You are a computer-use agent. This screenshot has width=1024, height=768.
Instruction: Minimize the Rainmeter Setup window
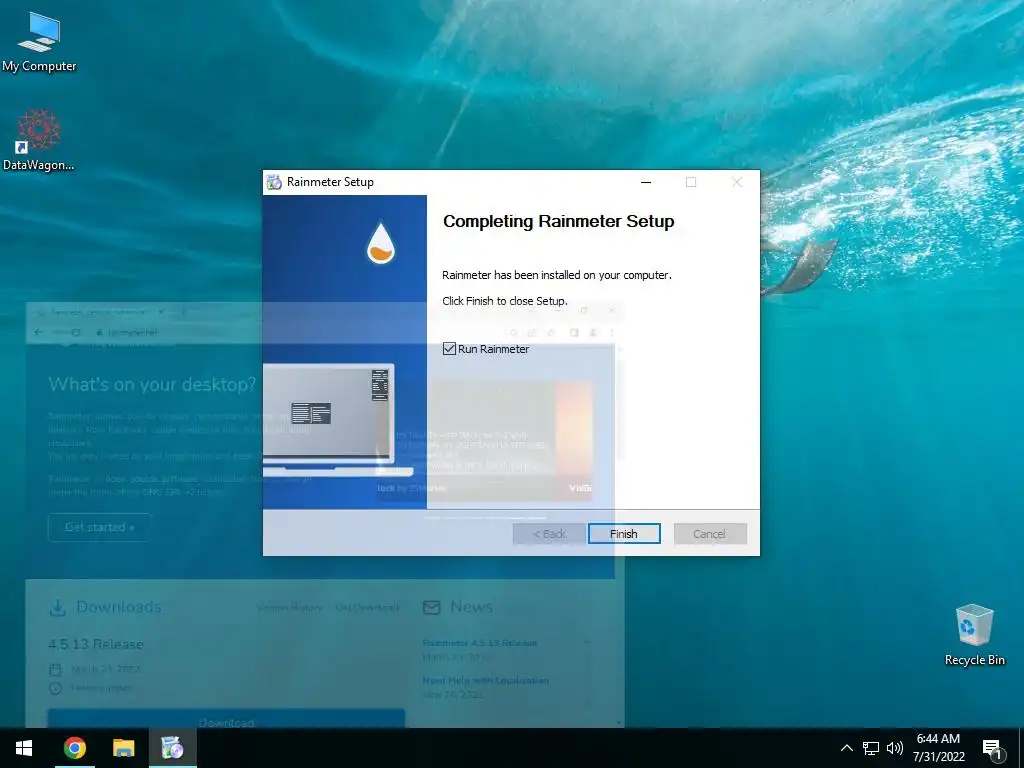[646, 182]
